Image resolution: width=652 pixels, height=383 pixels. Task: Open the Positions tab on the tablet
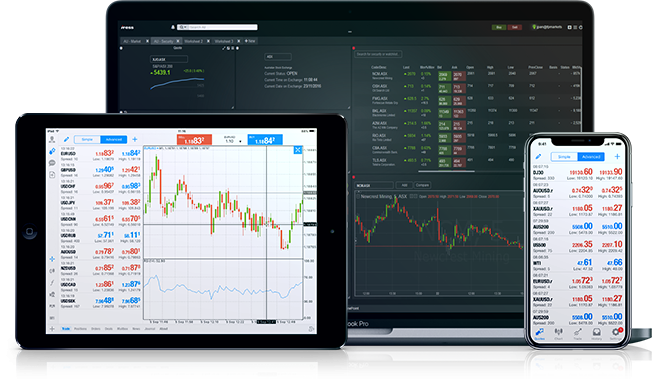tap(80, 329)
